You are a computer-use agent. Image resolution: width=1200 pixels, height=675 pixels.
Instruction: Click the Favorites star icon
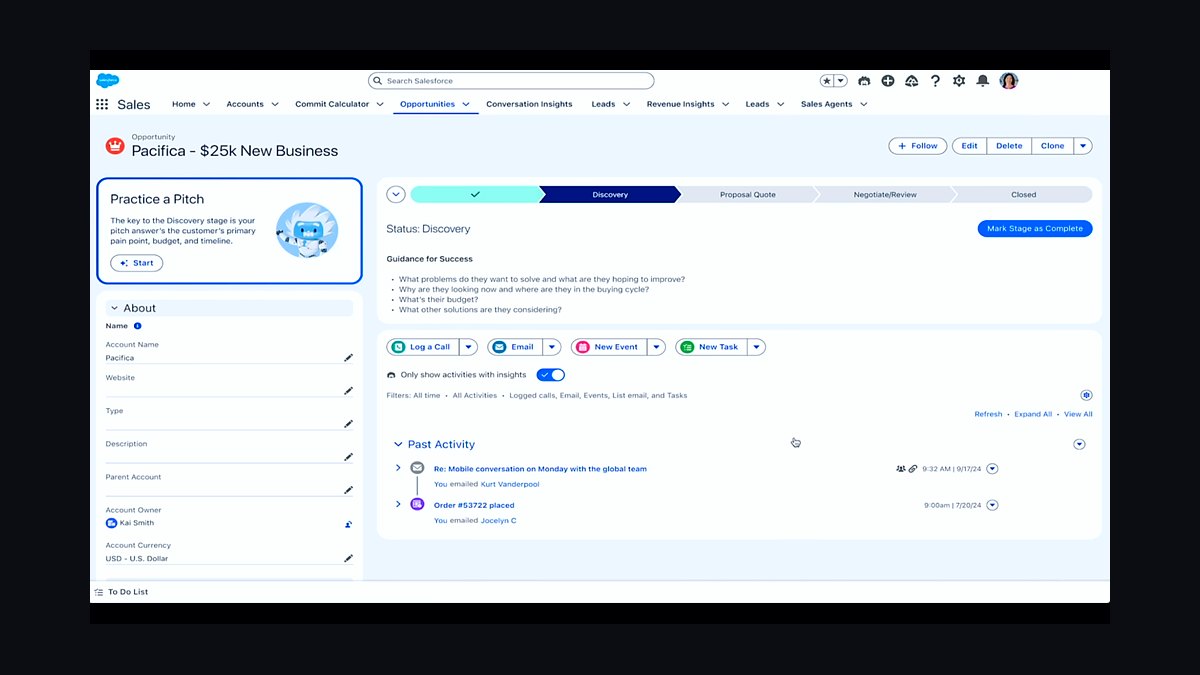click(827, 81)
